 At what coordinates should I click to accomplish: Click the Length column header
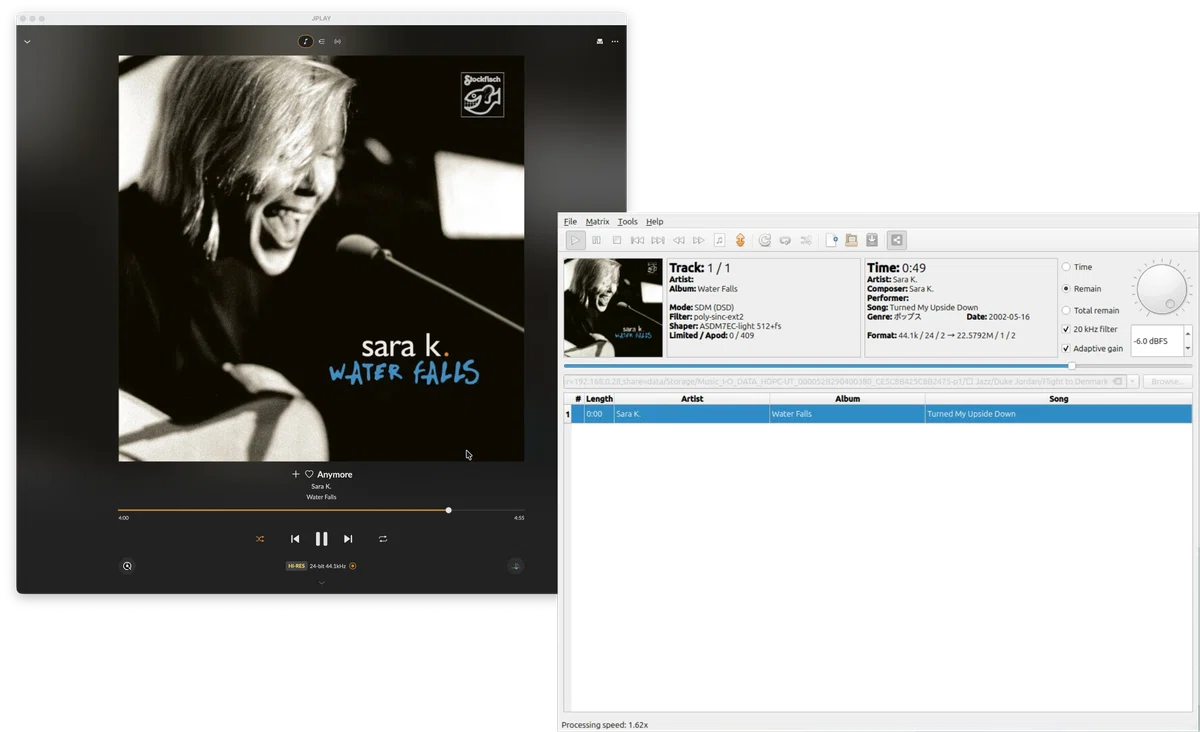[x=600, y=399]
